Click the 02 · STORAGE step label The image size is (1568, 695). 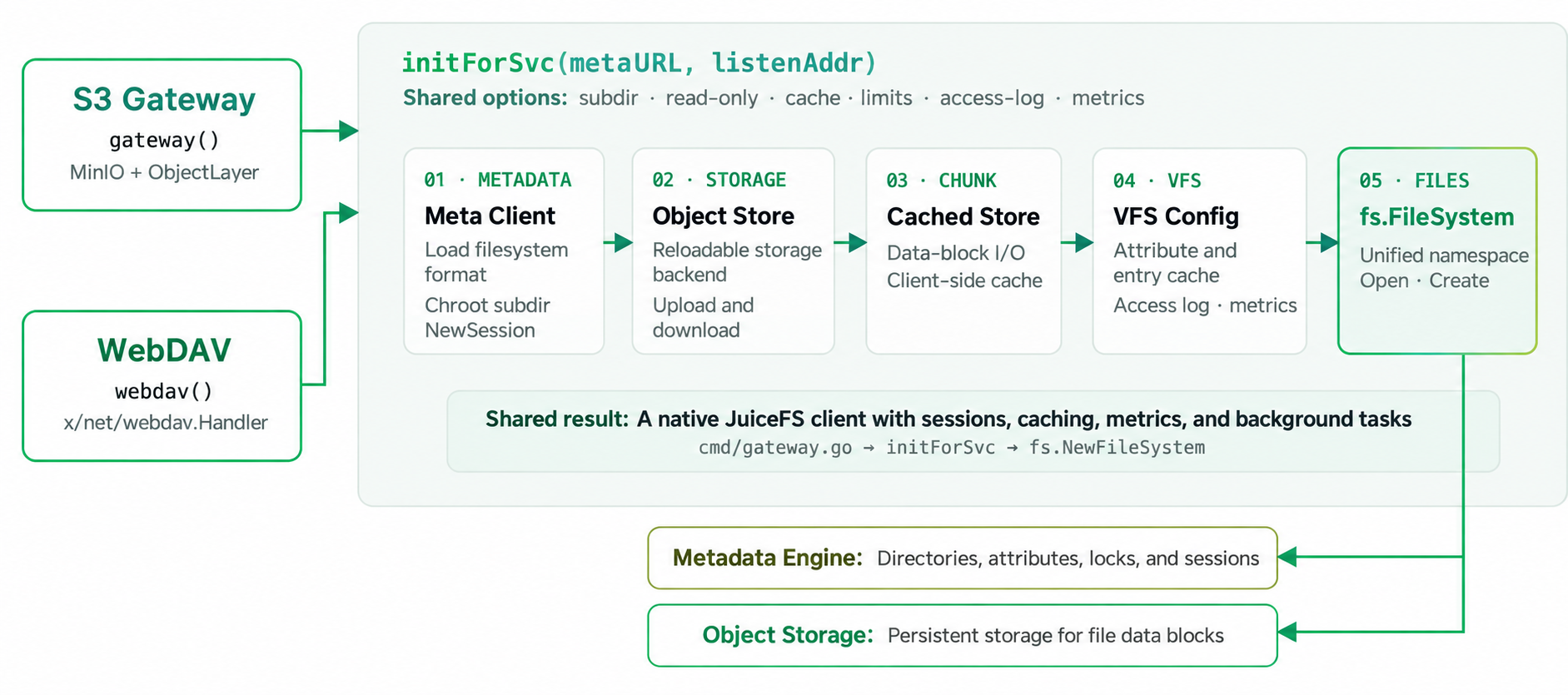pyautogui.click(x=719, y=180)
